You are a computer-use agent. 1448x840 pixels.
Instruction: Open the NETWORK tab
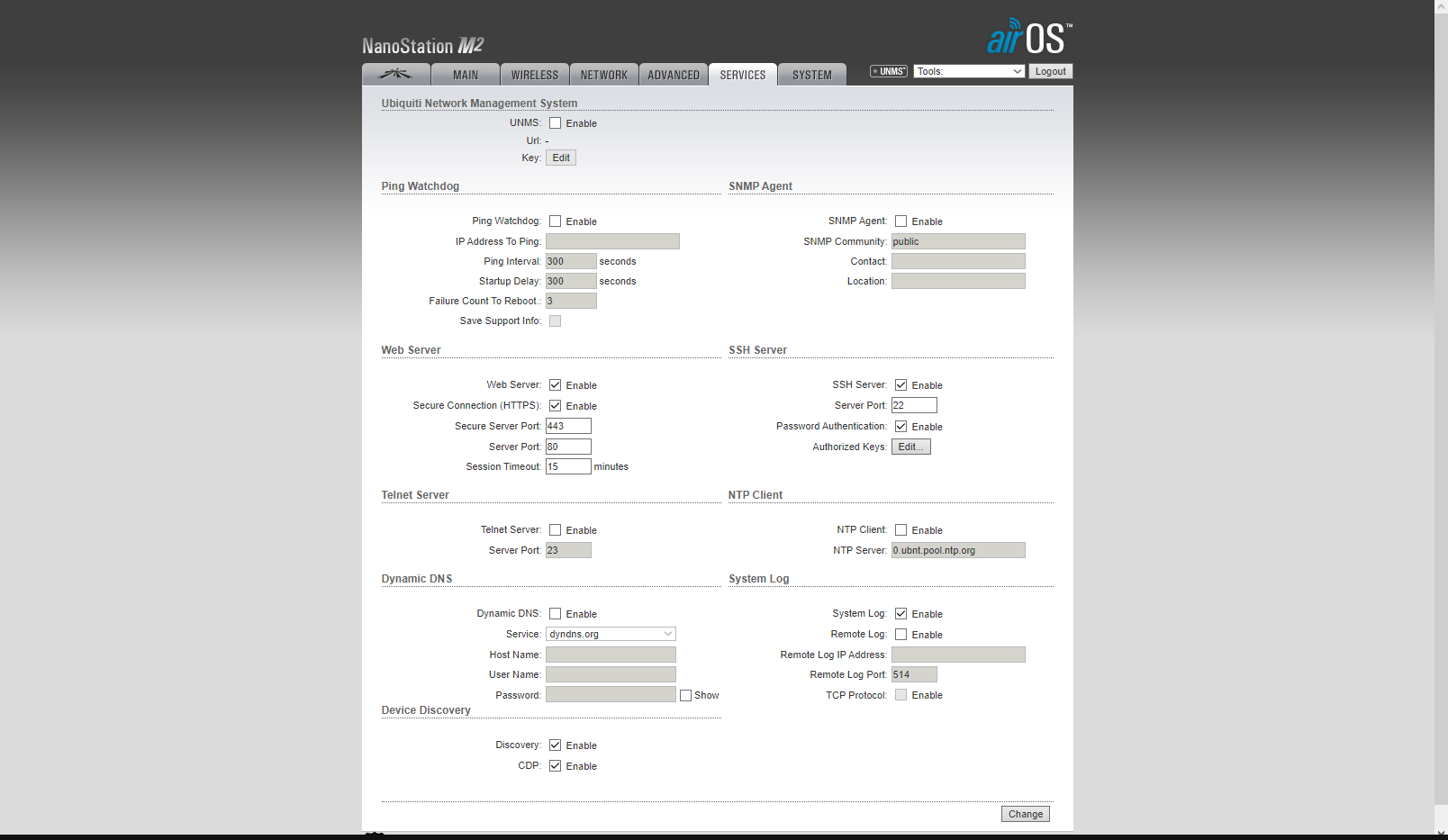tap(604, 75)
